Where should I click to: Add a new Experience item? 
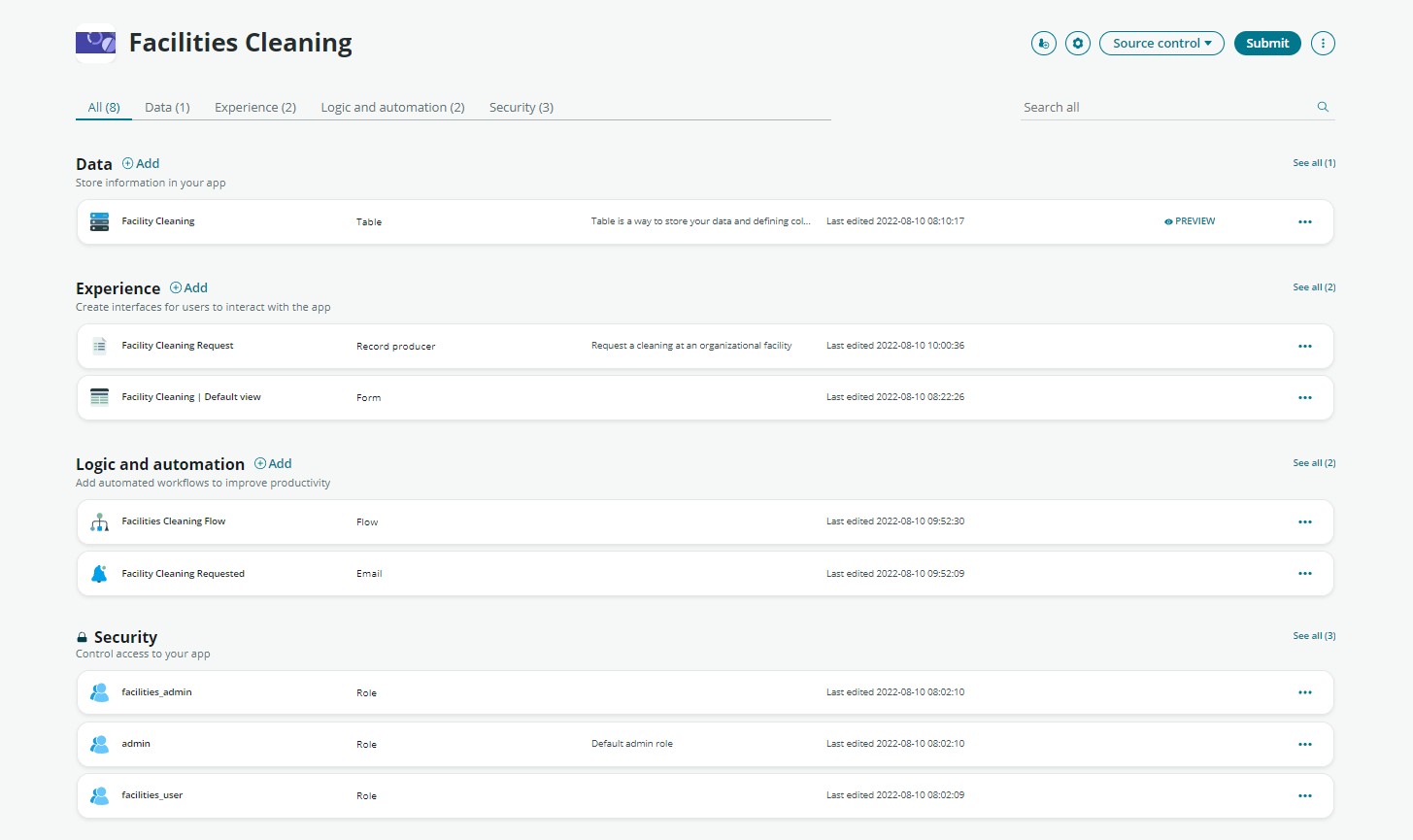click(188, 287)
